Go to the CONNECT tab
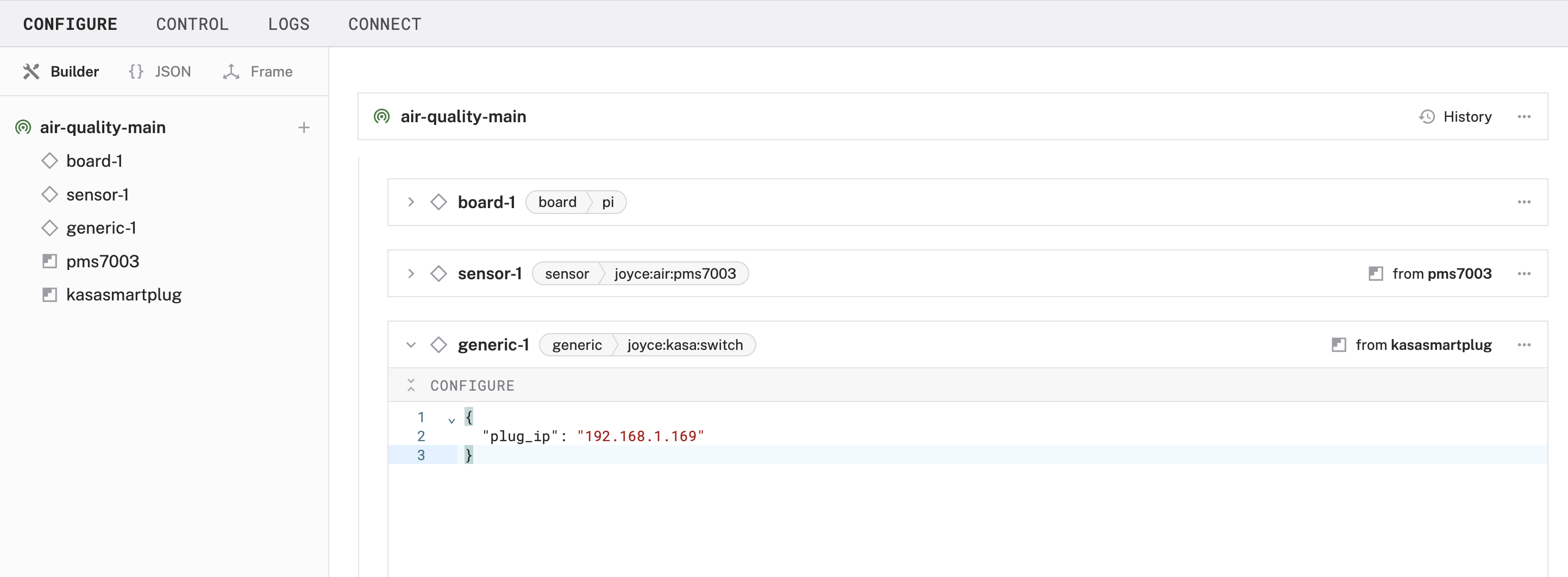 click(x=385, y=24)
